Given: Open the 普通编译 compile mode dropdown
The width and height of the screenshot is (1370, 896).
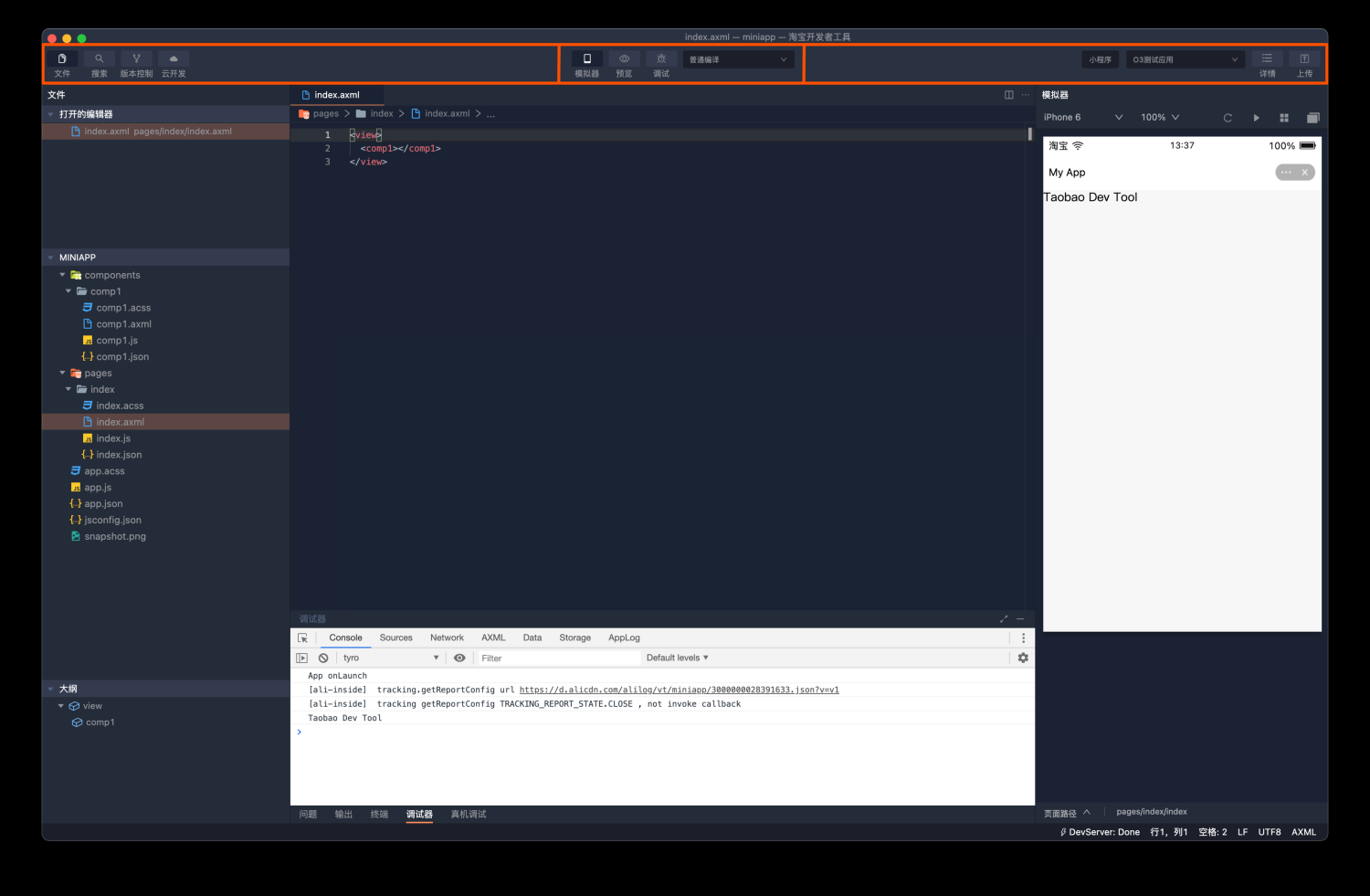Looking at the screenshot, I should (x=738, y=59).
